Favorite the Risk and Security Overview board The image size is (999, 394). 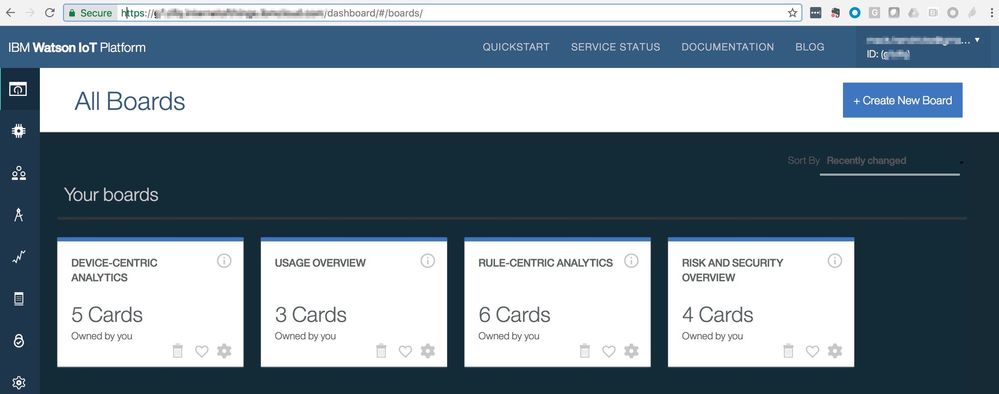[x=812, y=351]
